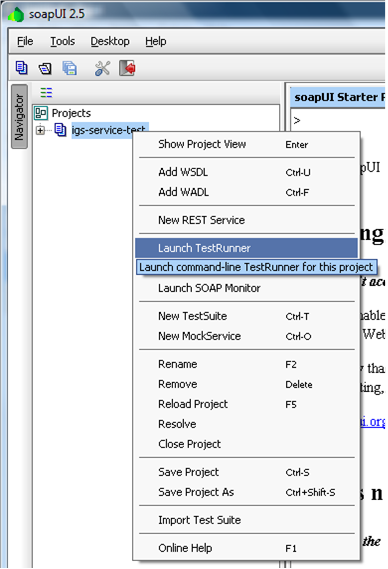Click the exit soapUI toolbar icon
Screen dimensions: 388x569
(127, 68)
